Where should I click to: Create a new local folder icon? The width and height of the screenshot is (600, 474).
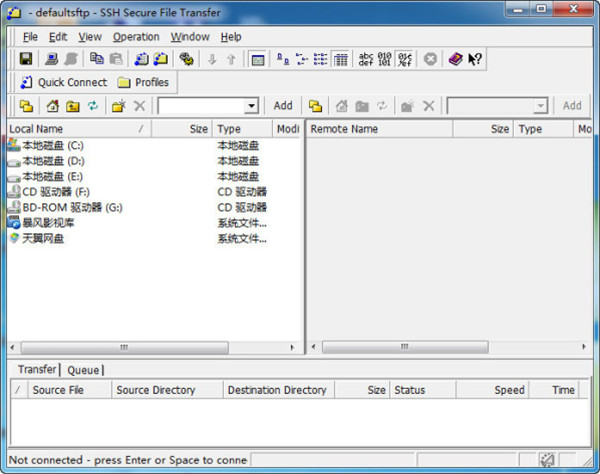pyautogui.click(x=119, y=106)
